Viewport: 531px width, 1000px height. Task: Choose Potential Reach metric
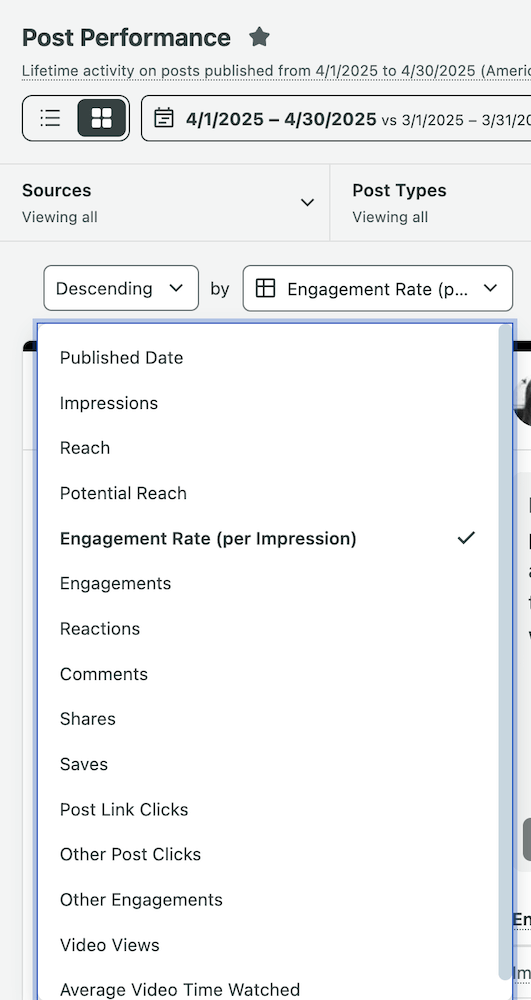[268, 493]
